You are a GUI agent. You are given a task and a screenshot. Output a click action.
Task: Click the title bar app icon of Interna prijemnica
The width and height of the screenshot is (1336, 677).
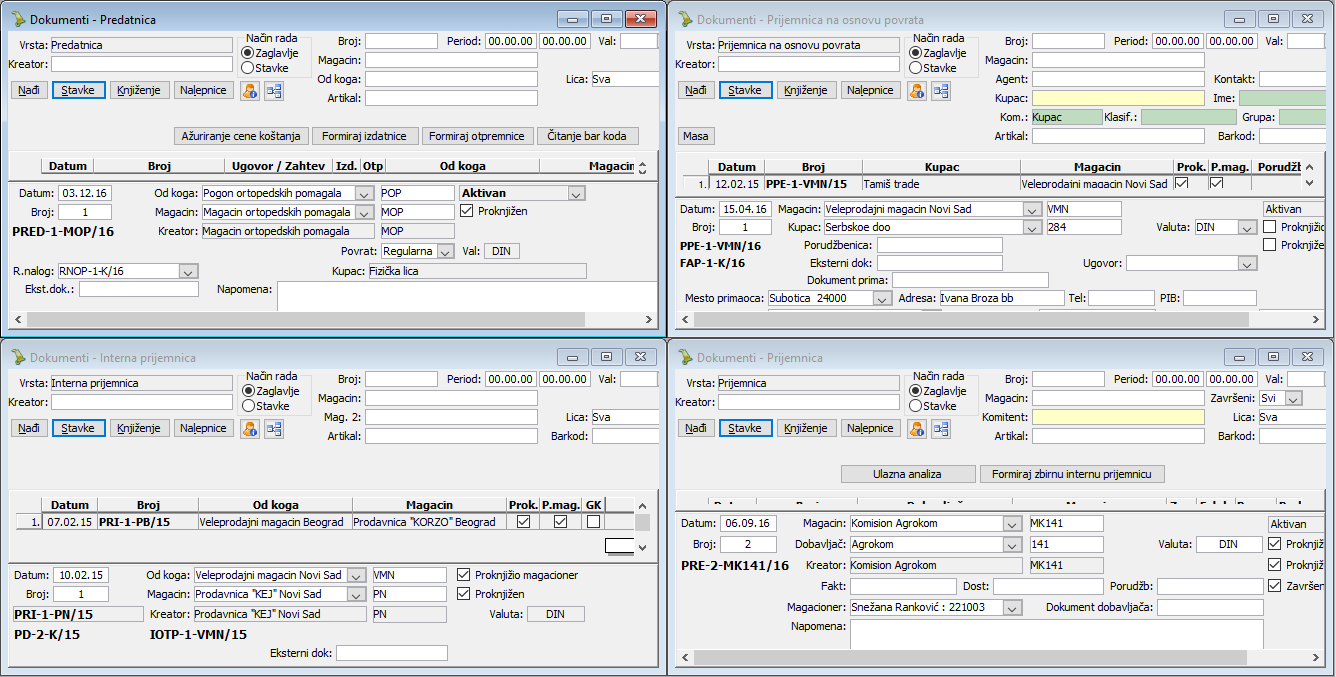point(18,357)
